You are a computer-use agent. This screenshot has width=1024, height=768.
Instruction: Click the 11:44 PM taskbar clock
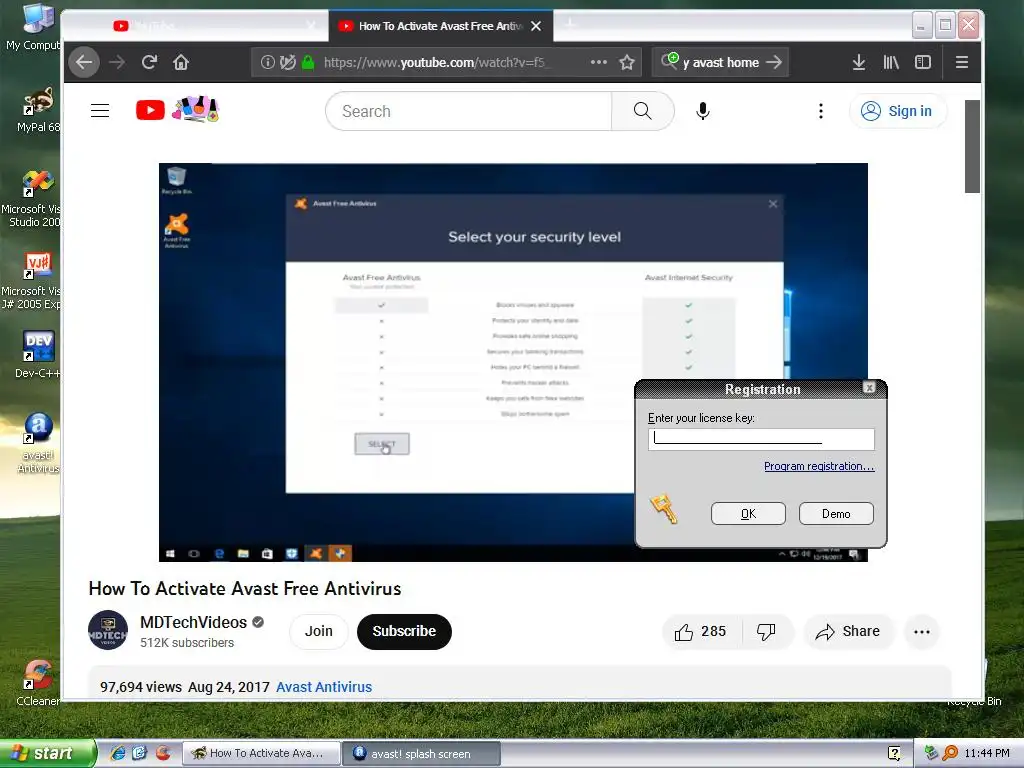point(987,753)
